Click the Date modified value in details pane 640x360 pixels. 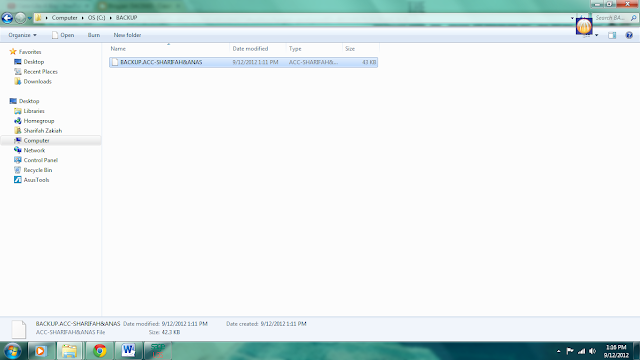click(184, 324)
